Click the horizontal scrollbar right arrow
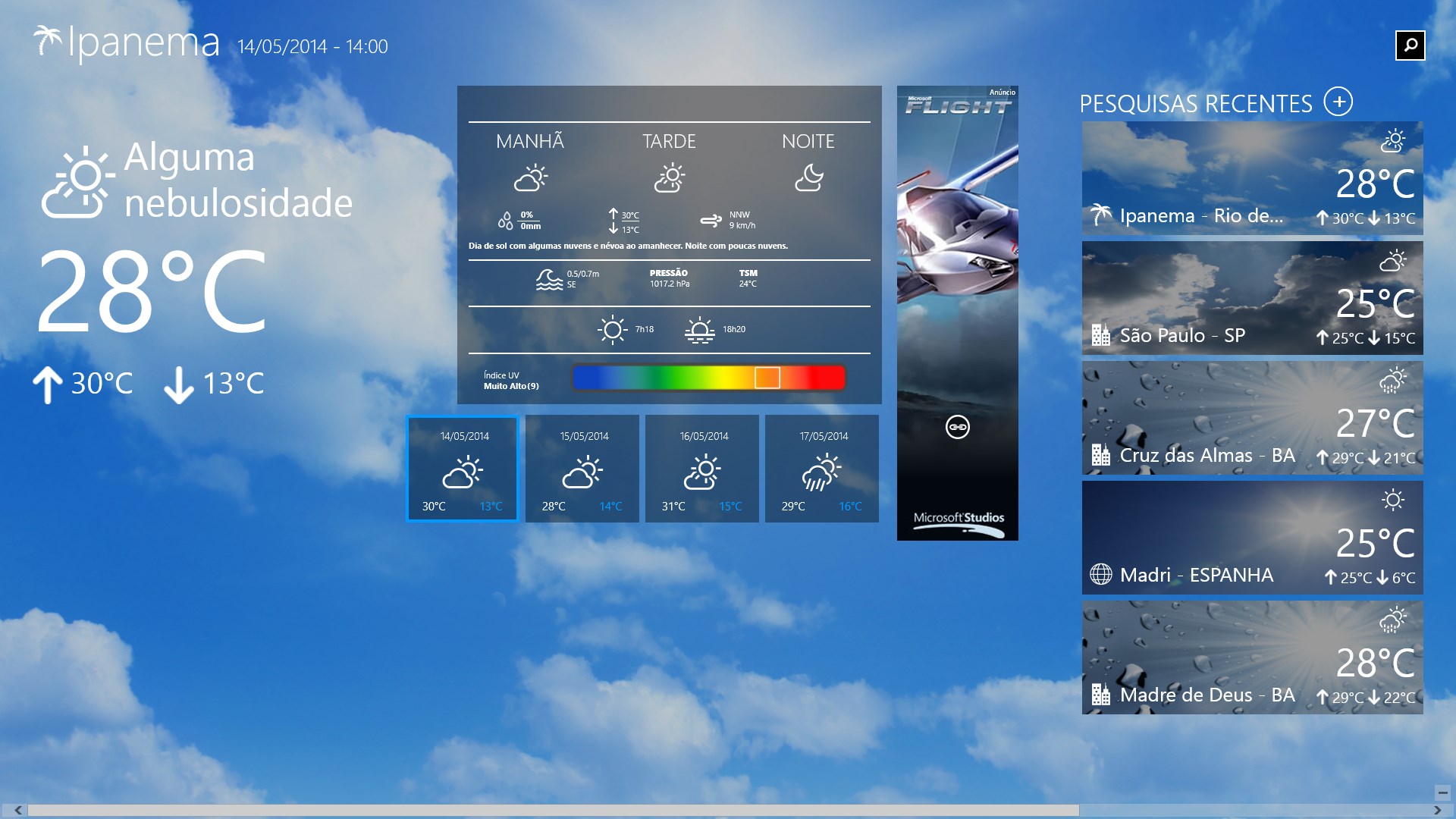The image size is (1456, 819). pos(1437,811)
